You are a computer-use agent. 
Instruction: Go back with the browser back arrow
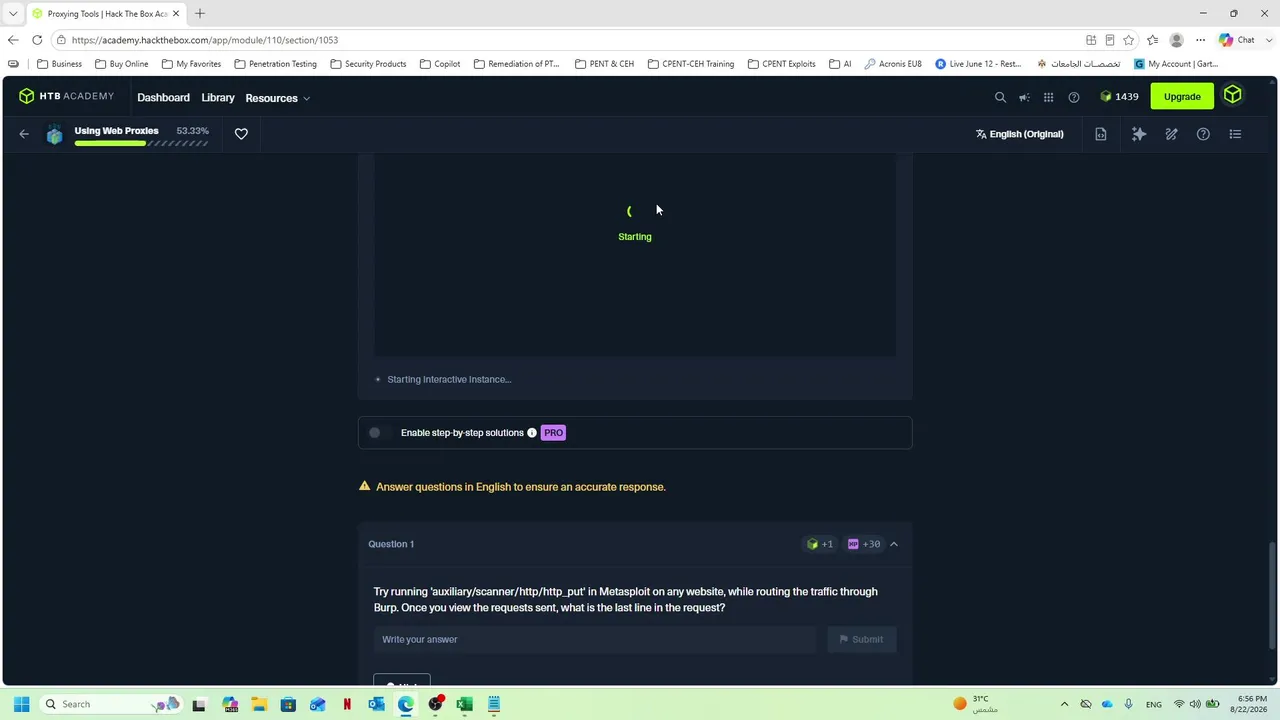tap(12, 40)
